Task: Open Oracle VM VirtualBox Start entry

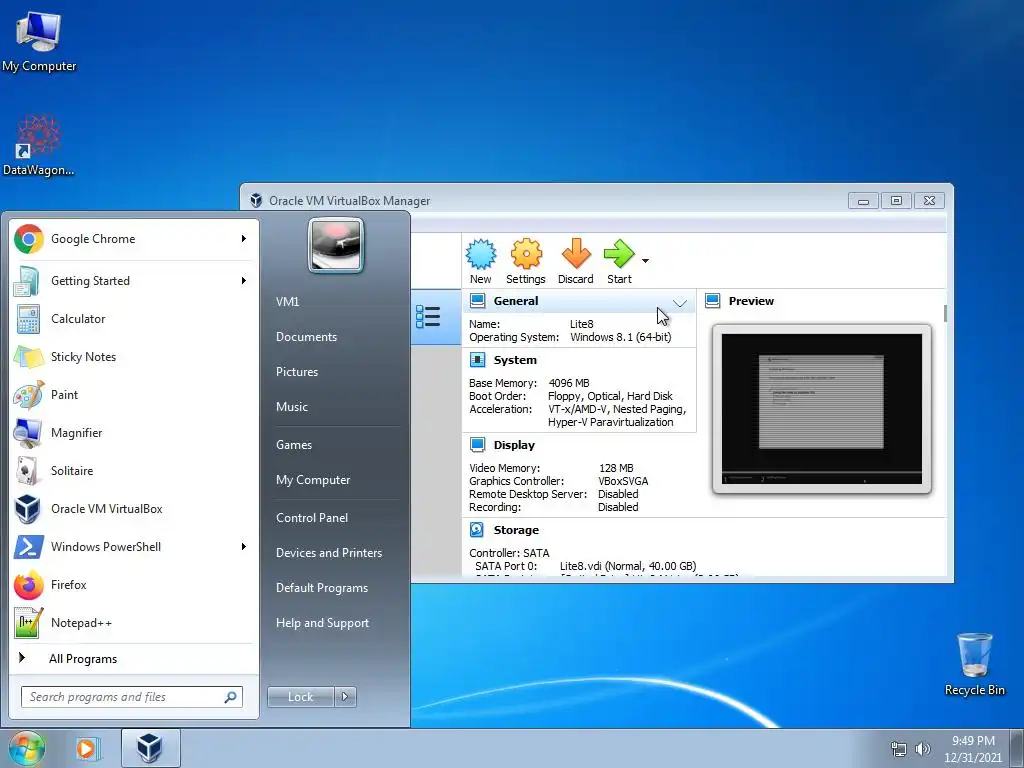Action: pos(131,509)
